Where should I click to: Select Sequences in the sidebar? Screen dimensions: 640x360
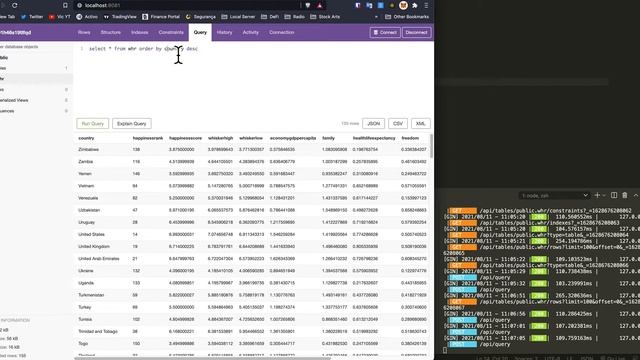coord(7,111)
